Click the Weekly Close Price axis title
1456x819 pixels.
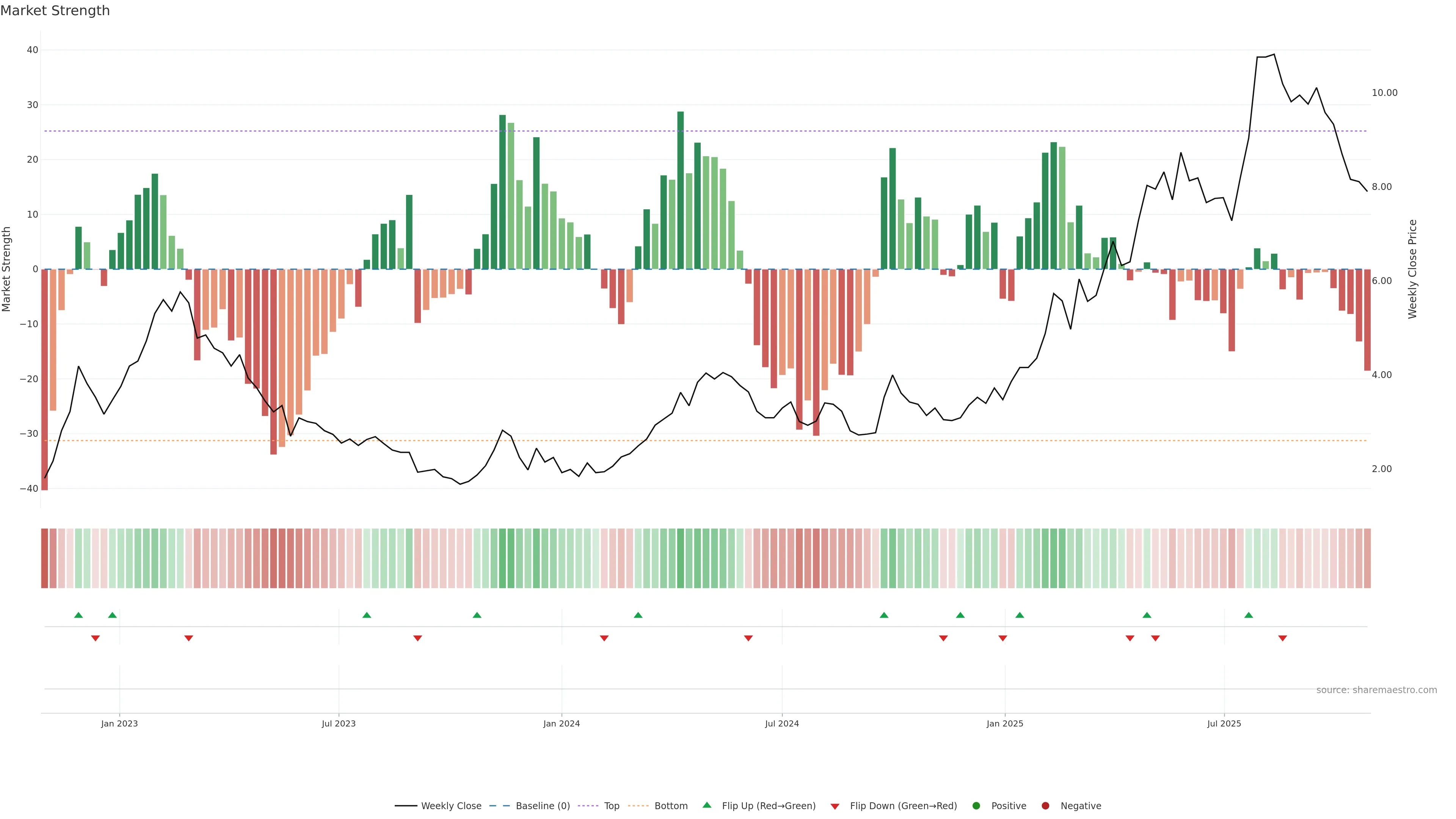pos(1412,269)
